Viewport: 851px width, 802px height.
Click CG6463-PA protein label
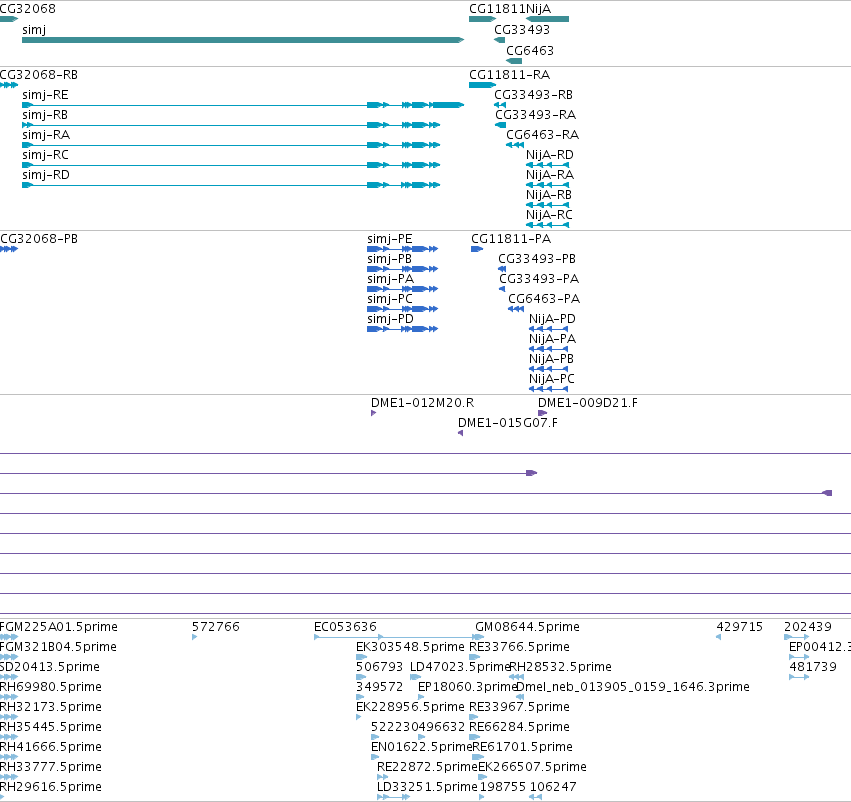(x=544, y=298)
